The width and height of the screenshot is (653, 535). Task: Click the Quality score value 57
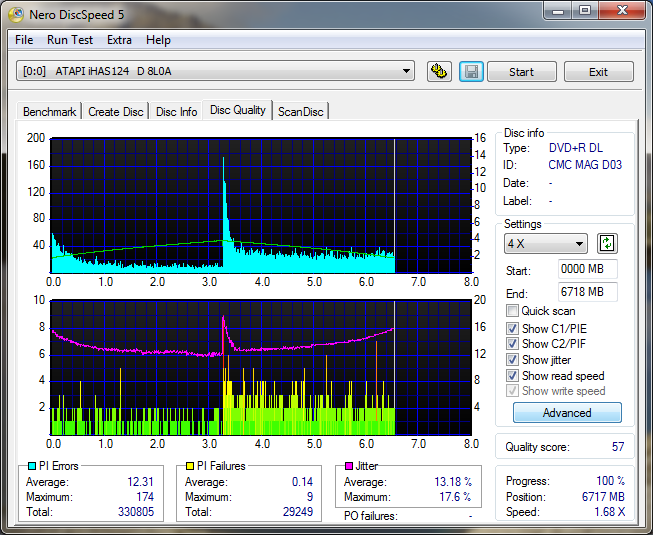tap(618, 447)
